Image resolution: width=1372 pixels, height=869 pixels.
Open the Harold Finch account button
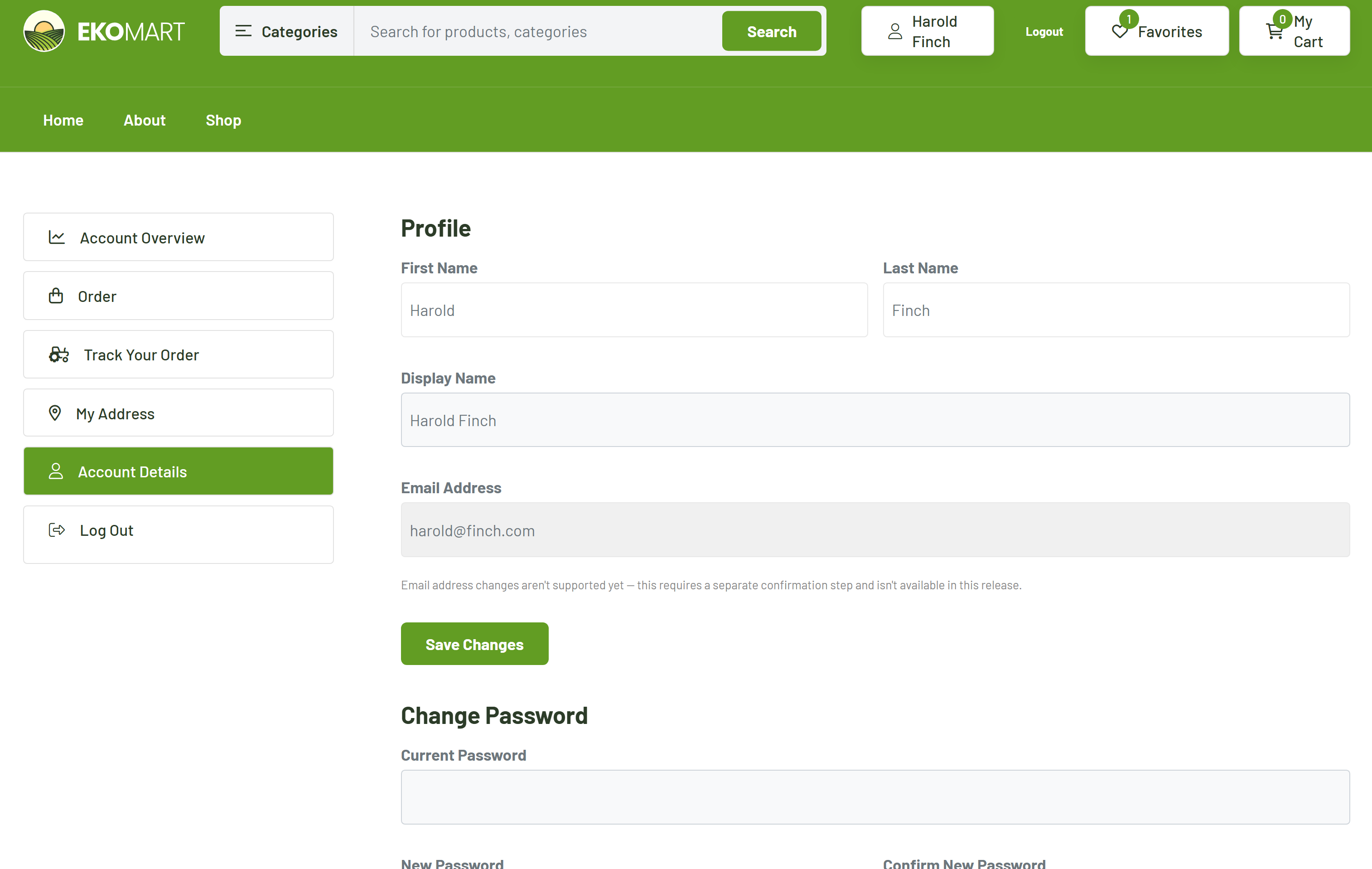[x=928, y=31]
